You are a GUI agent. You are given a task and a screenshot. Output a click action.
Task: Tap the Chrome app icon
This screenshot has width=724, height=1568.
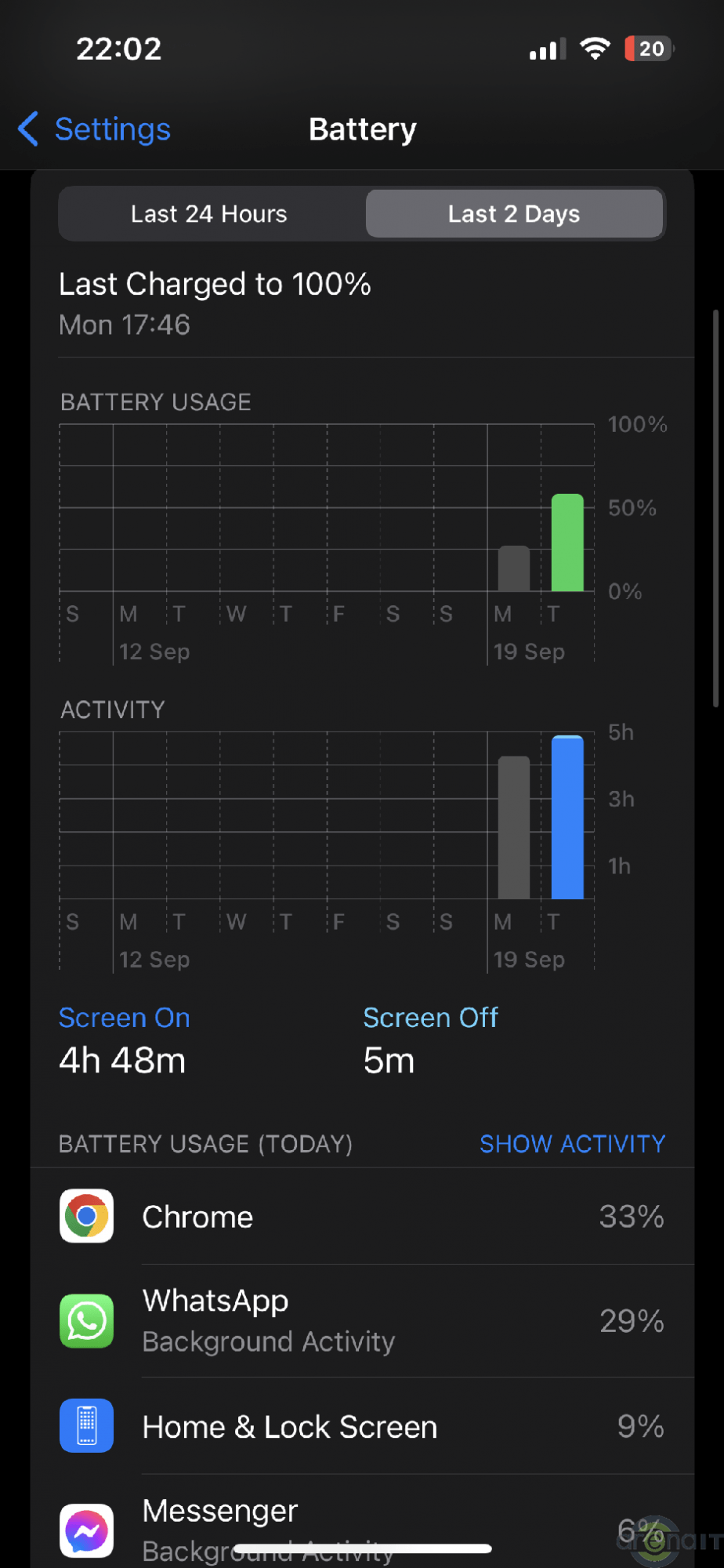pos(87,1216)
